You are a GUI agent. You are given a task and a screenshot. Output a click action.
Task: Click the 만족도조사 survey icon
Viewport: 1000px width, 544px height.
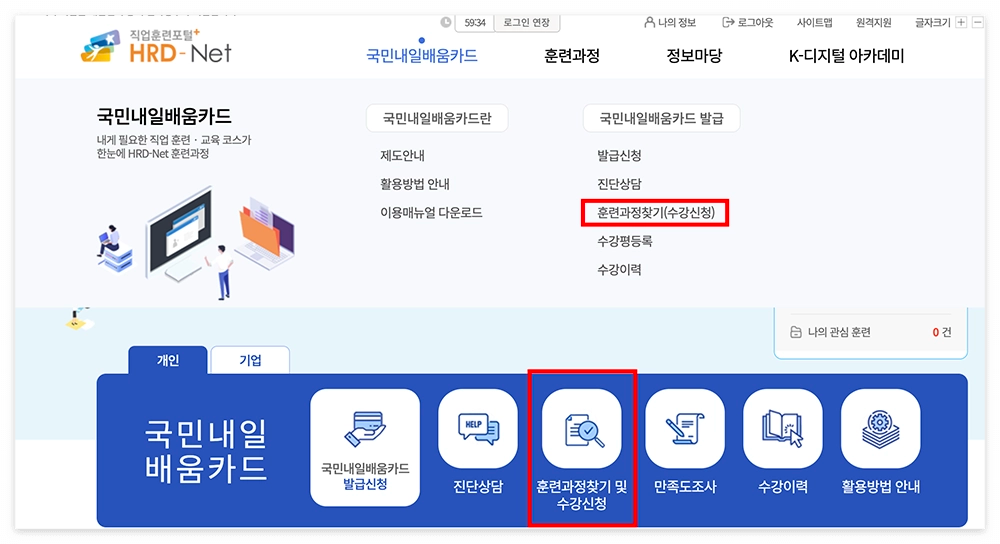coord(685,429)
